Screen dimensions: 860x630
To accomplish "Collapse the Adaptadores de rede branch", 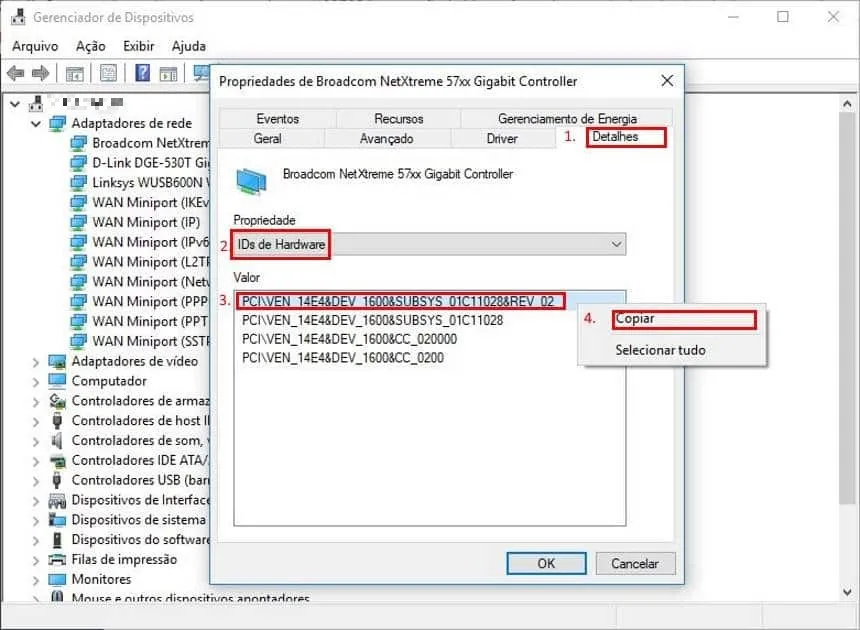I will coord(36,124).
